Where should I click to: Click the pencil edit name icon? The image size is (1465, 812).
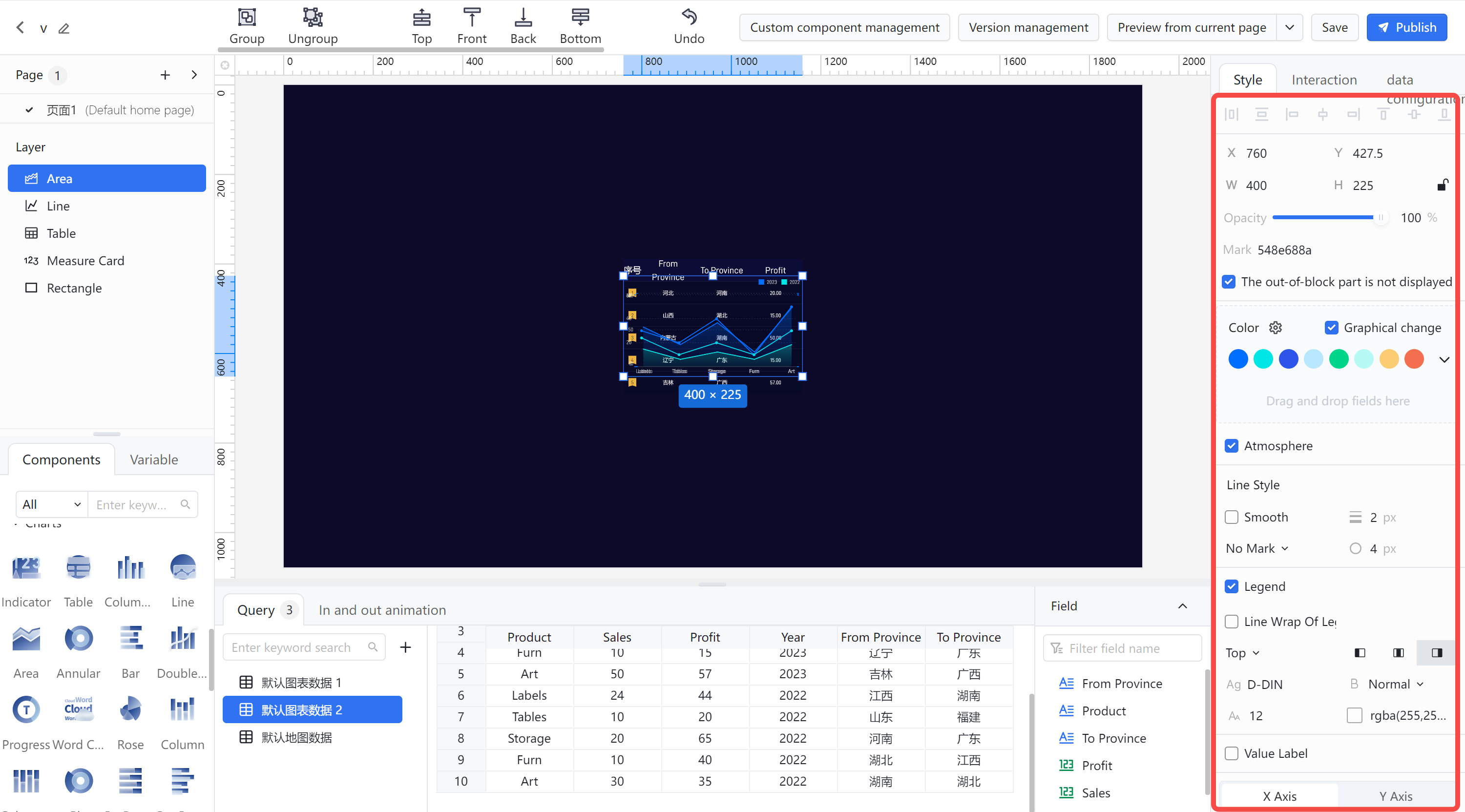[63, 28]
